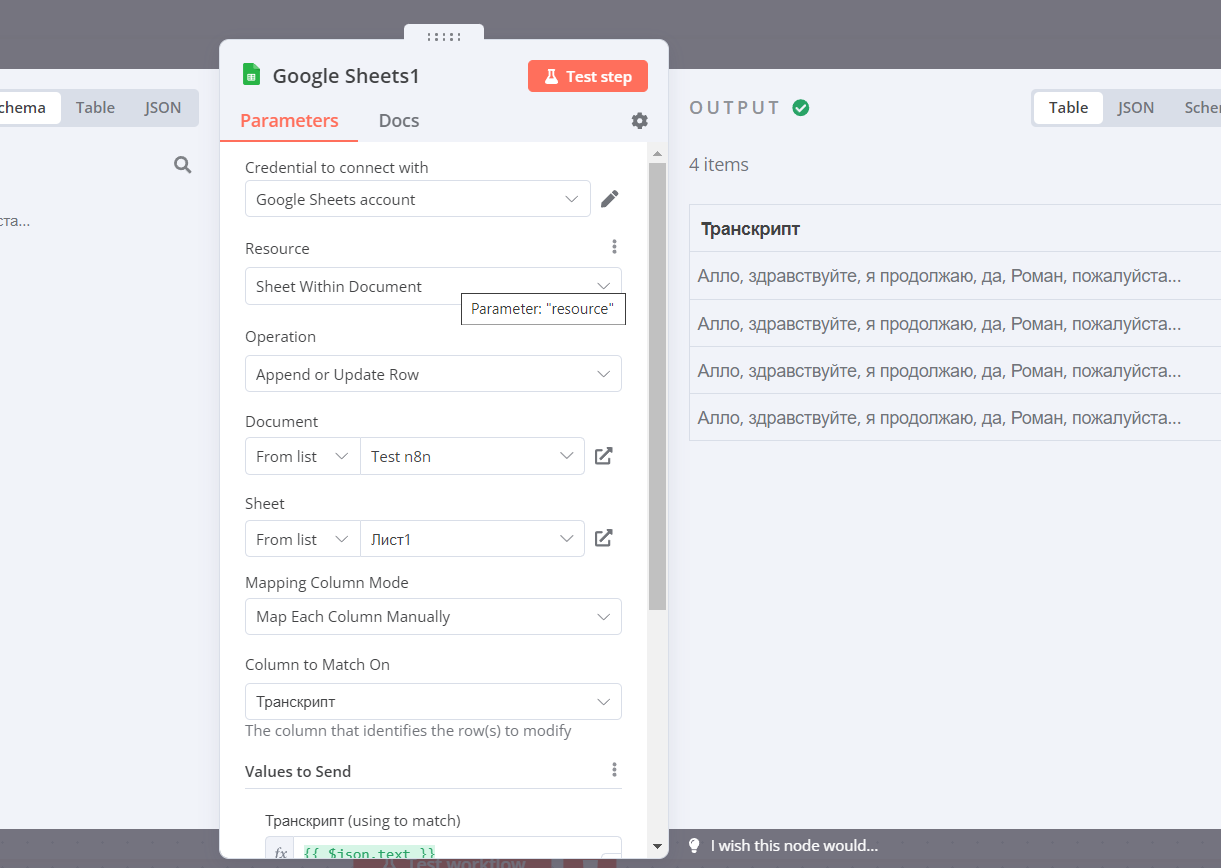This screenshot has width=1221, height=868.
Task: Open Resource options three-dot menu
Action: coord(614,247)
